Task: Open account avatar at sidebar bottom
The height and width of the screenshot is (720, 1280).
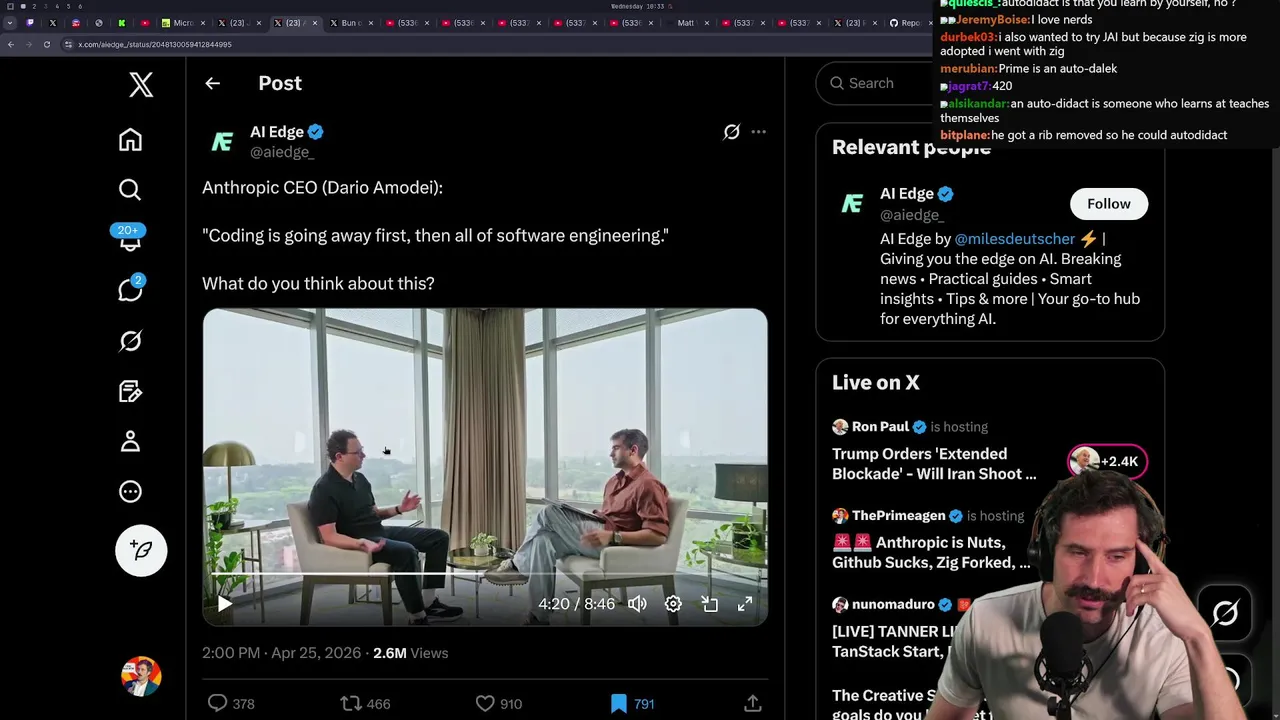Action: click(x=141, y=676)
